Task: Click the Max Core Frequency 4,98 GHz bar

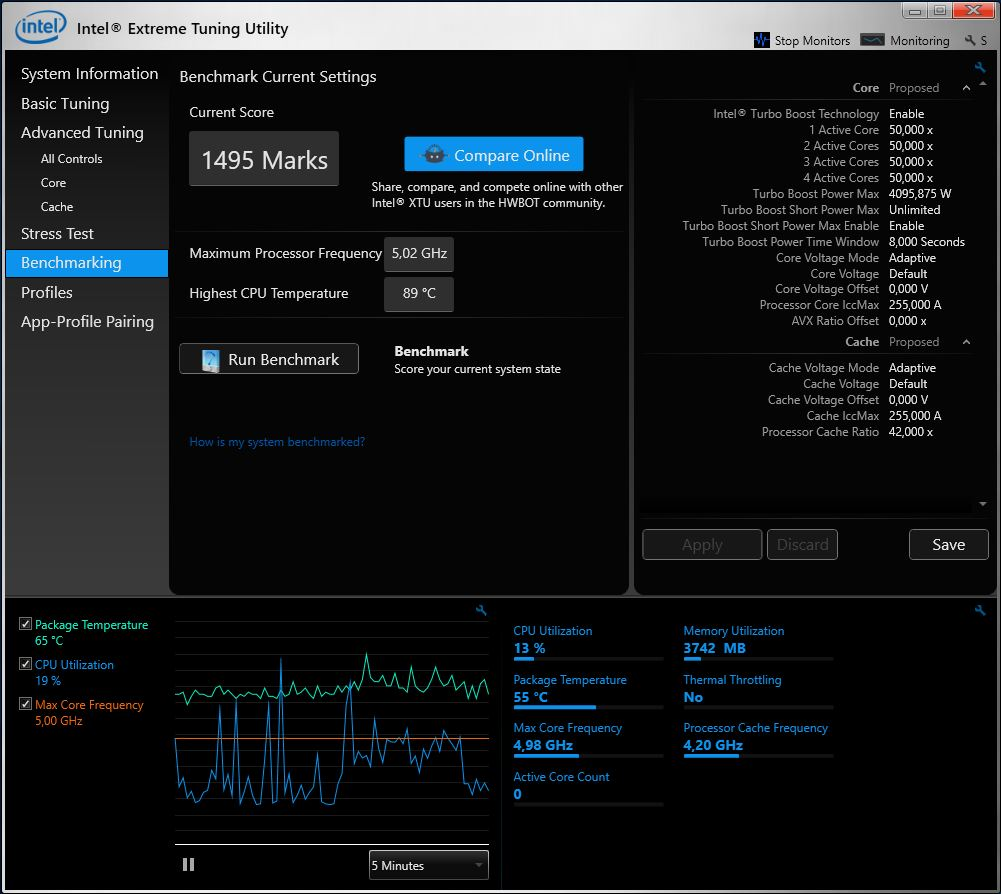Action: coord(588,756)
